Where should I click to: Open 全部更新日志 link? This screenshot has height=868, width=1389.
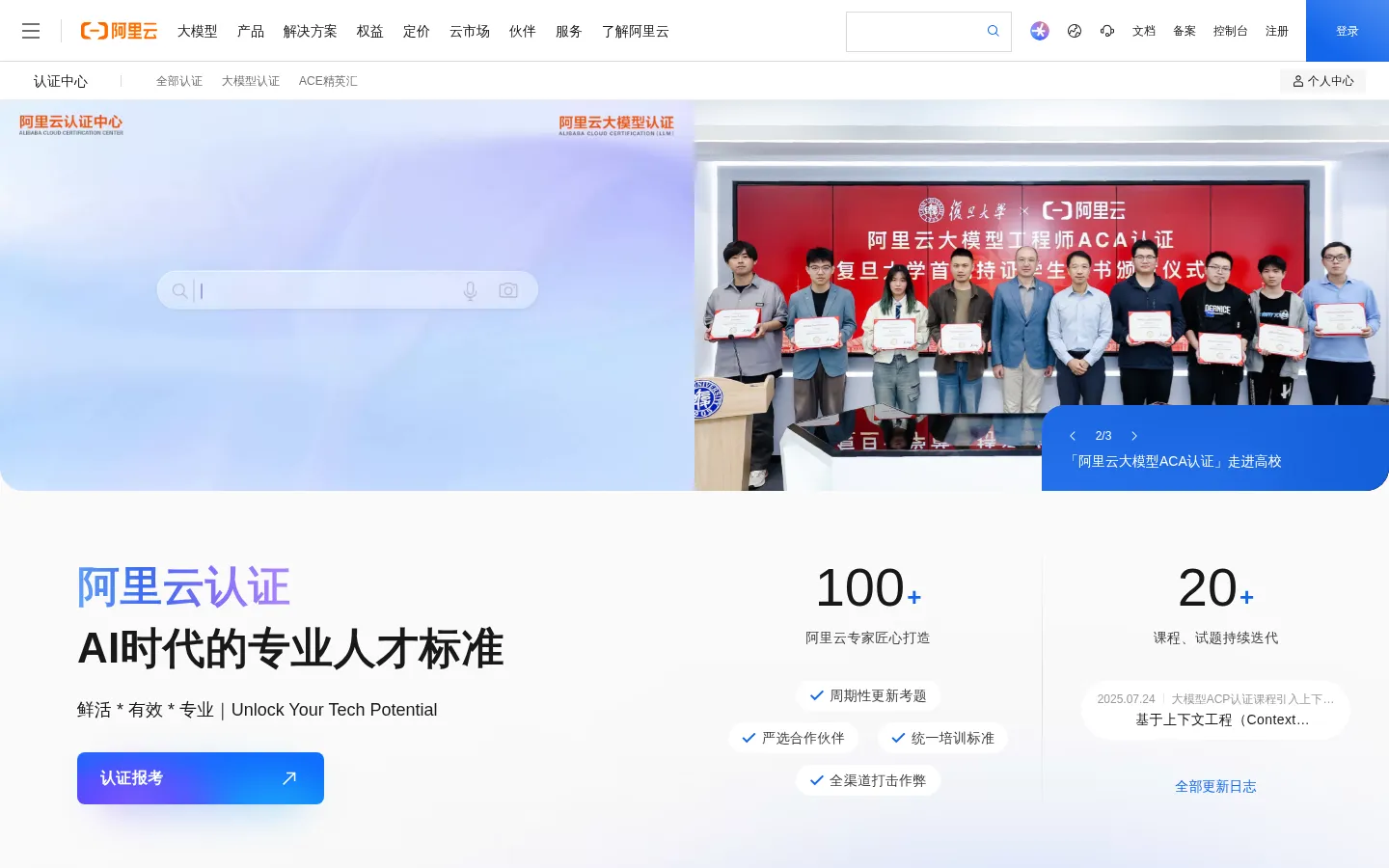point(1215,787)
